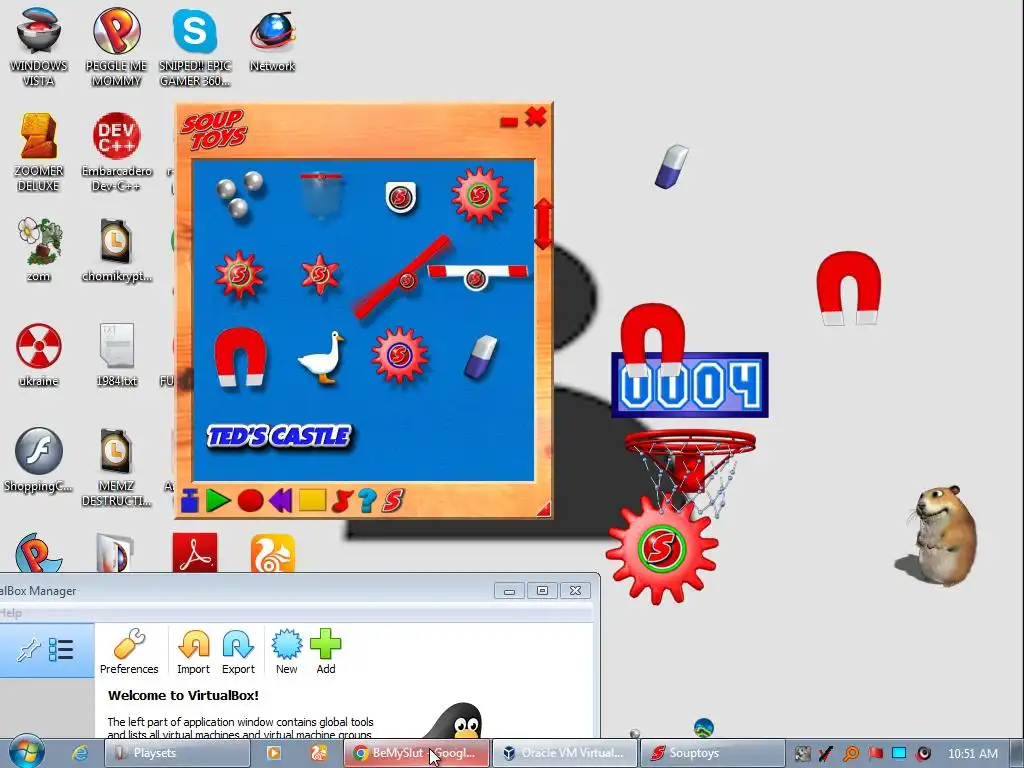Click the red resize corner of Soup Toys window
Image resolution: width=1024 pixels, height=768 pixels.
pos(543,510)
